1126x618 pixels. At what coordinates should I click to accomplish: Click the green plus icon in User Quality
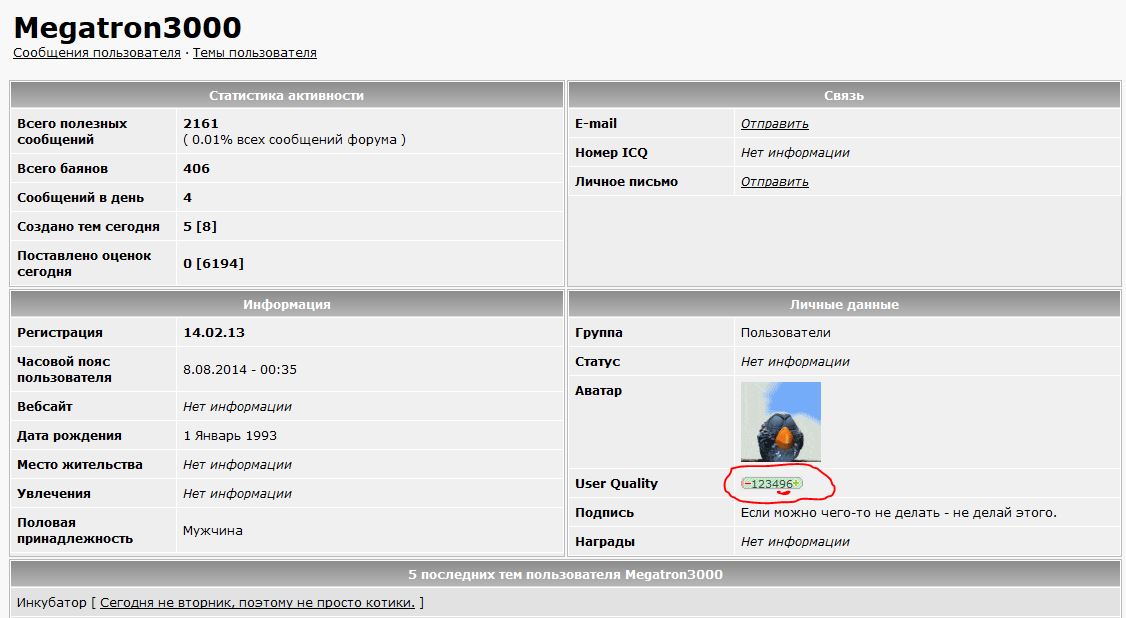coord(796,484)
